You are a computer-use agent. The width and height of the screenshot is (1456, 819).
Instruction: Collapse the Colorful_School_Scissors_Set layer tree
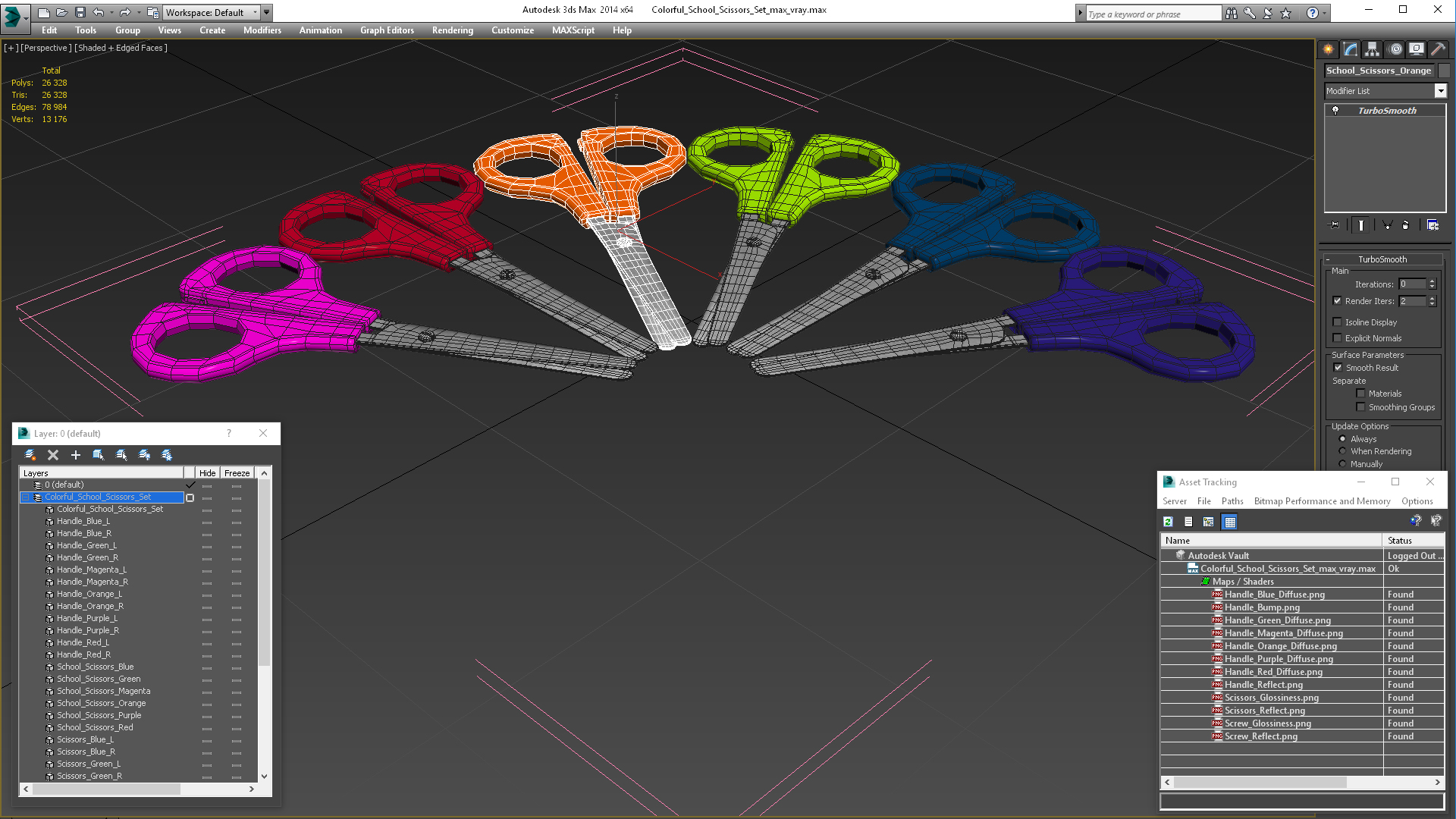[x=26, y=497]
